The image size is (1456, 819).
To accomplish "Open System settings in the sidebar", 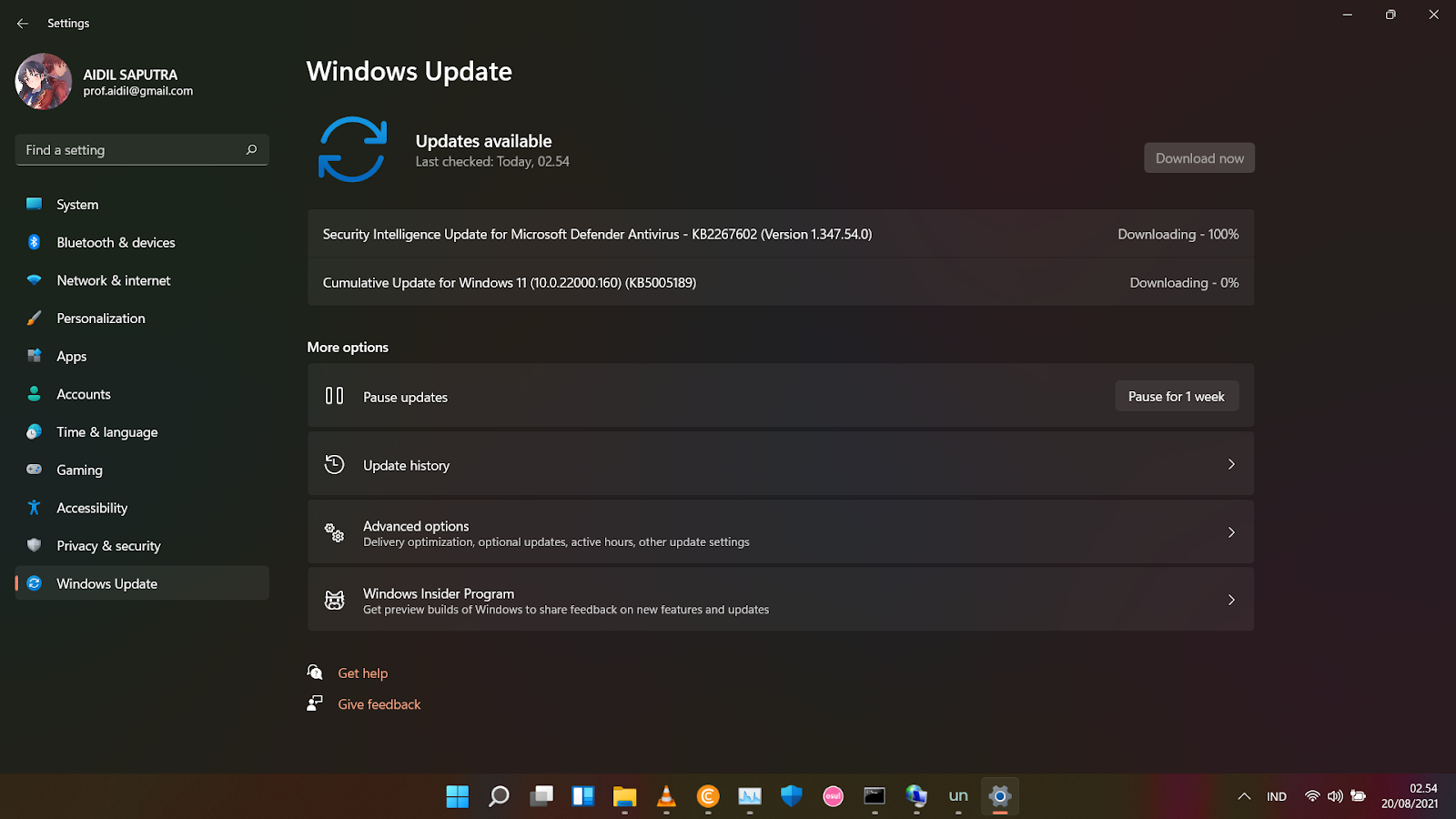I will pyautogui.click(x=142, y=205).
